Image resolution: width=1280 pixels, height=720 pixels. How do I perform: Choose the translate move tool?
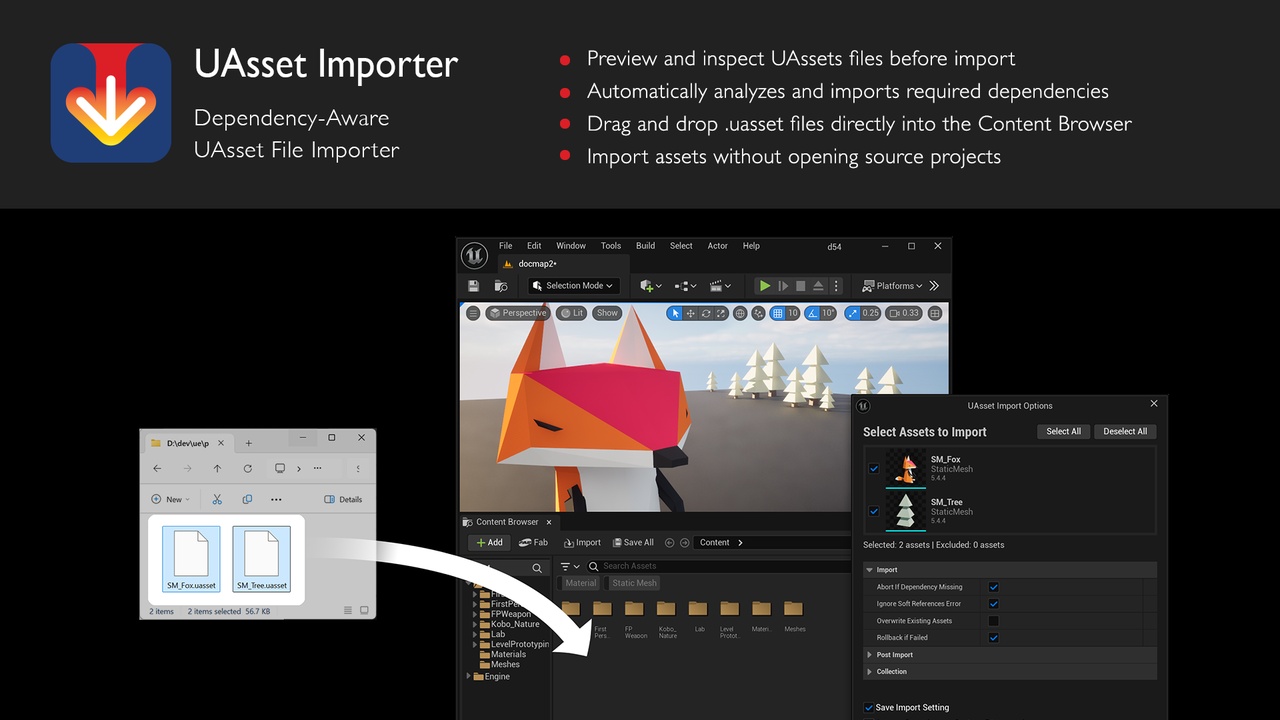691,313
